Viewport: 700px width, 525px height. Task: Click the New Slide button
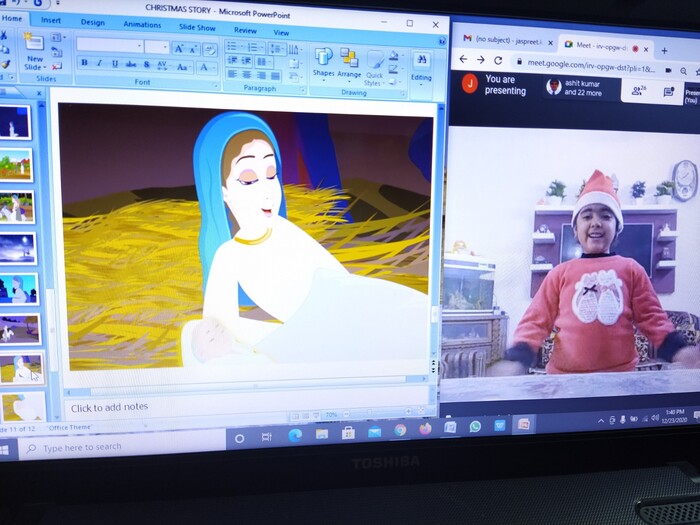tap(34, 51)
